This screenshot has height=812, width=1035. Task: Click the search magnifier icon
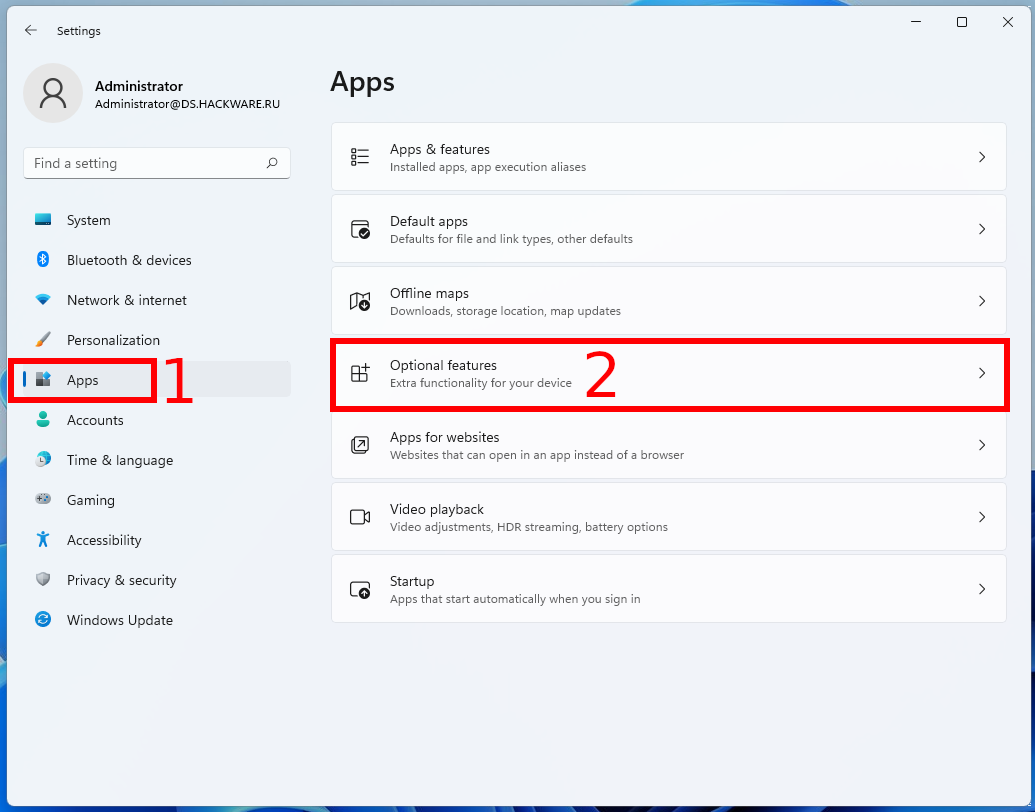272,163
